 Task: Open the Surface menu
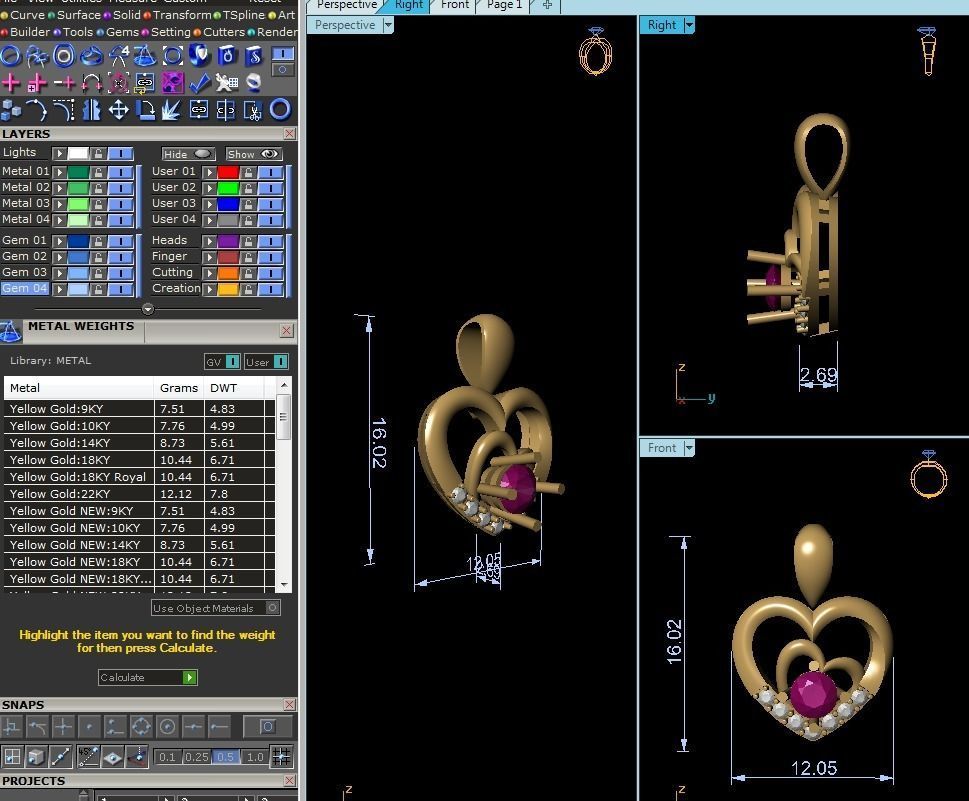(78, 15)
